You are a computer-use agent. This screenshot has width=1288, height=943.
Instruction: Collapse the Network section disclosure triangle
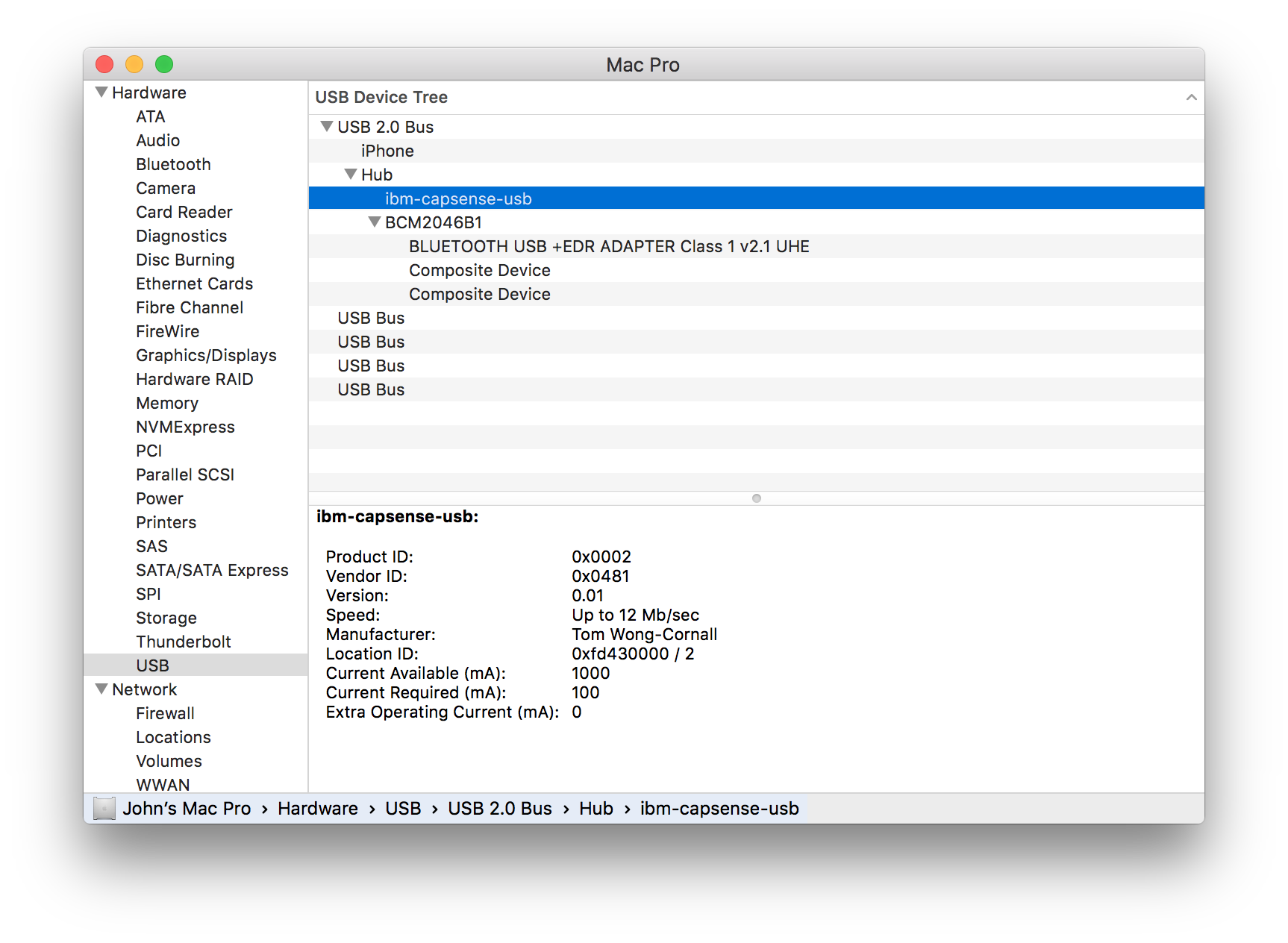[101, 689]
